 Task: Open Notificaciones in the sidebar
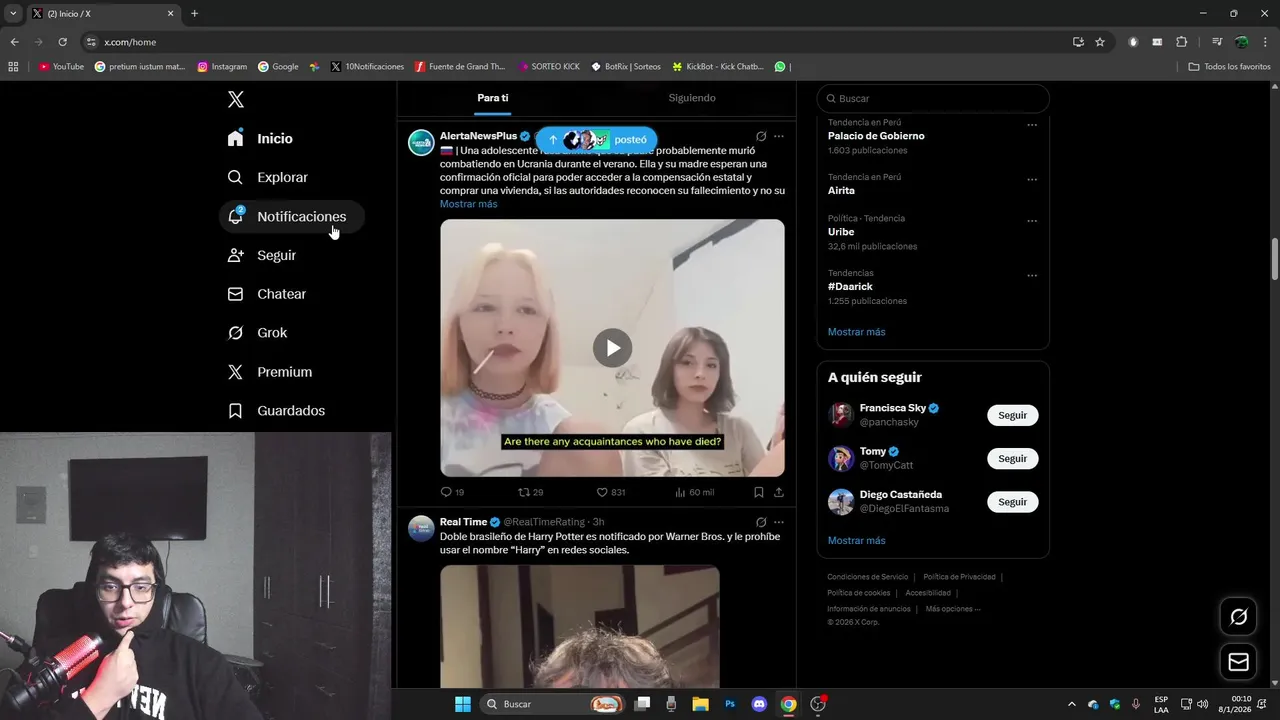tap(291, 216)
